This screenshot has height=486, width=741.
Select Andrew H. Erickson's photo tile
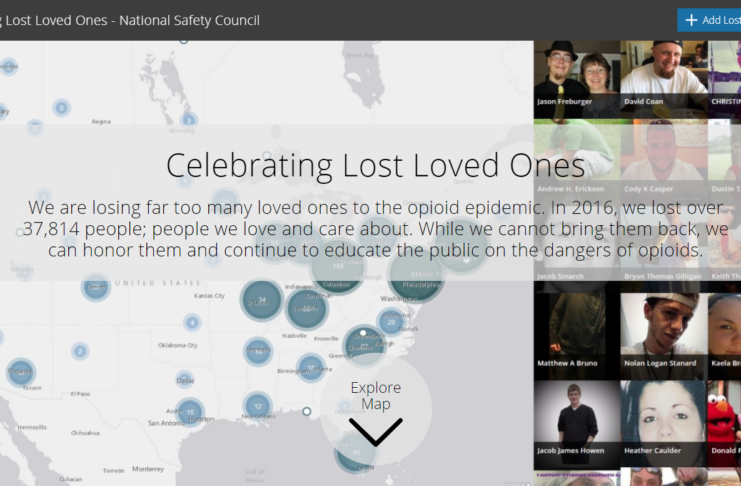tap(577, 162)
